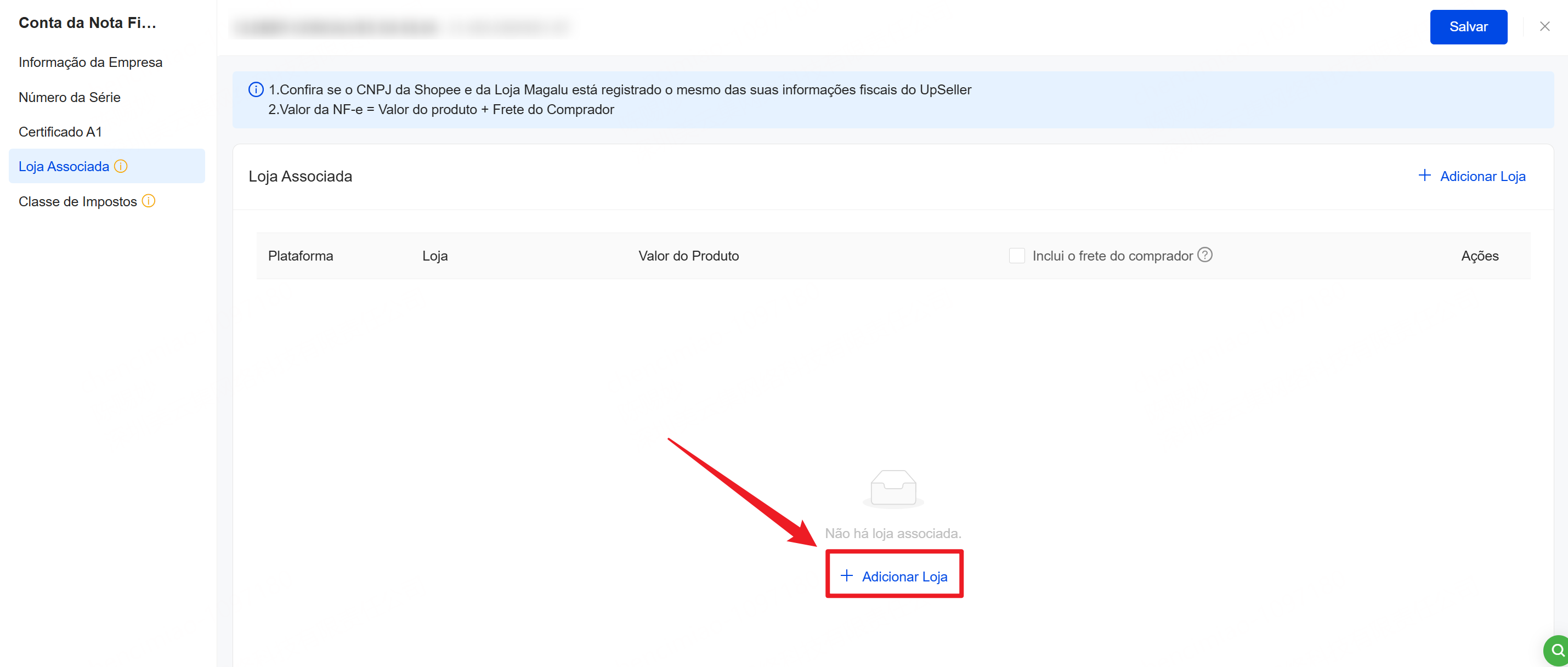Image resolution: width=1568 pixels, height=667 pixels.
Task: Select the Loja Associada sidebar item
Action: (x=64, y=166)
